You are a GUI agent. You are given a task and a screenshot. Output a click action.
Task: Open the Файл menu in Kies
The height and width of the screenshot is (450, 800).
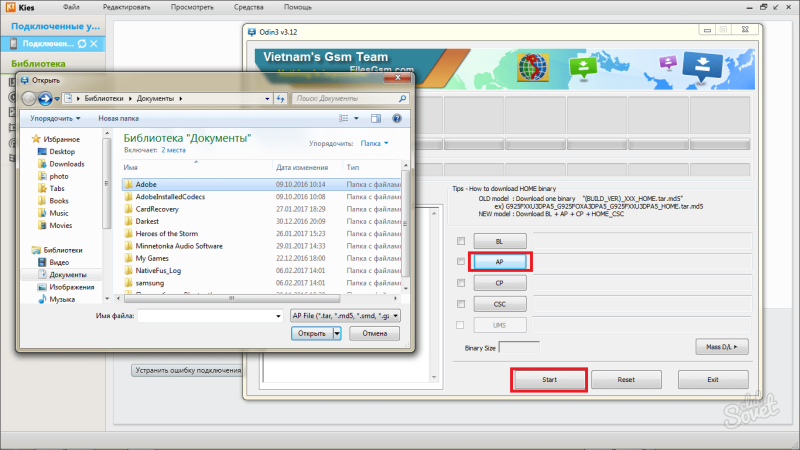click(71, 7)
